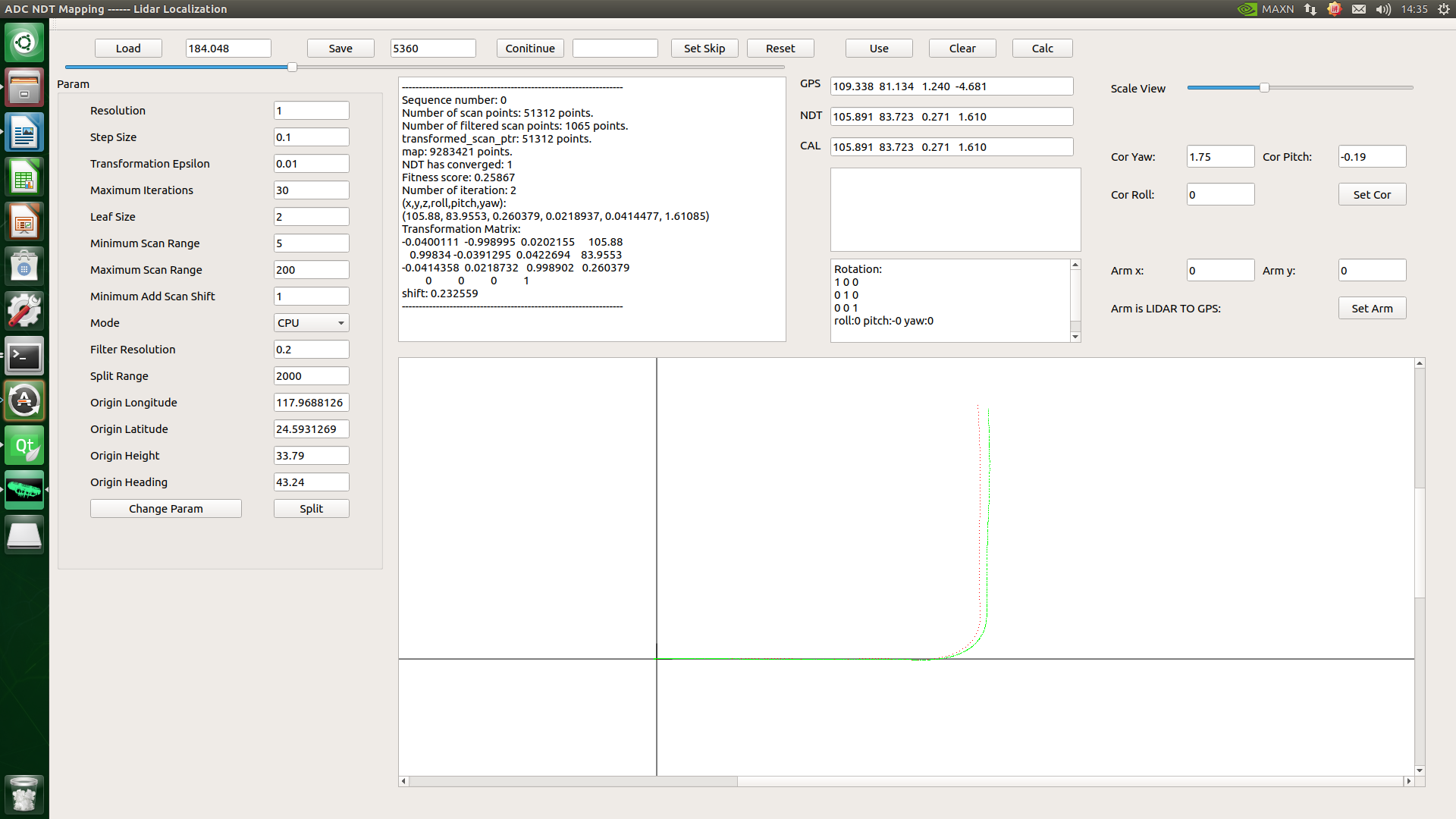Viewport: 1456px width, 819px height.
Task: Click the Change Param button
Action: tap(165, 509)
